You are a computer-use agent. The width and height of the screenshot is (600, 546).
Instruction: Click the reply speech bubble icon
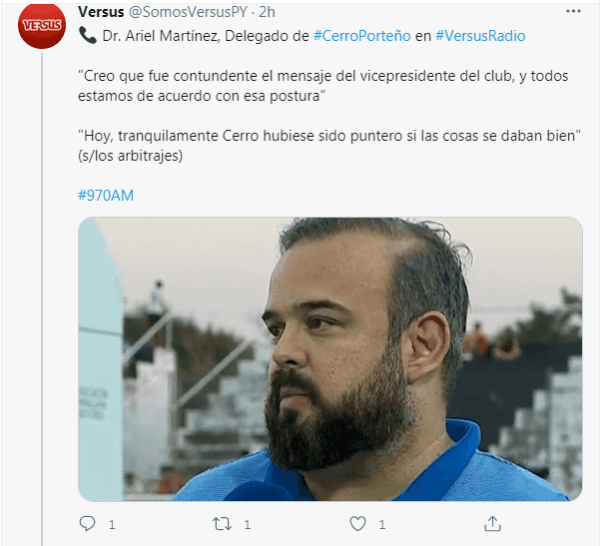(87, 523)
